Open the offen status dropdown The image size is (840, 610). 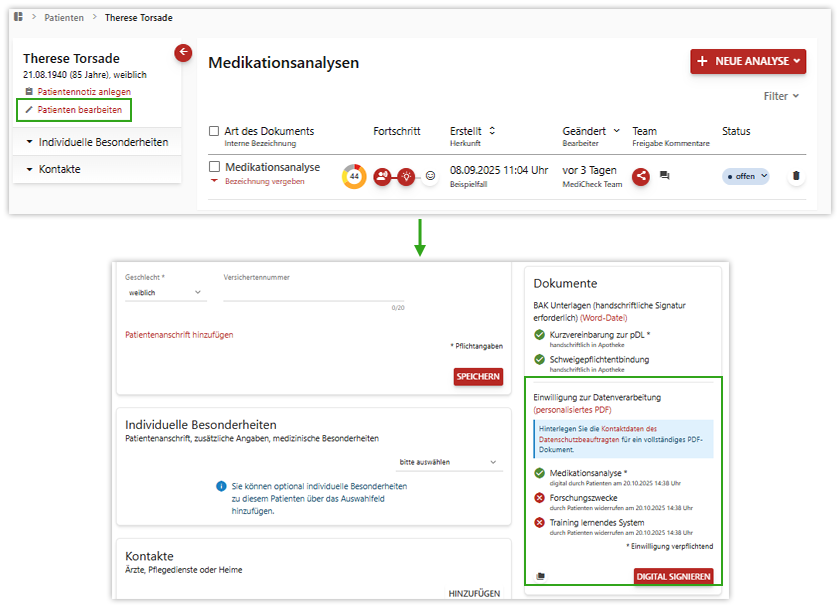(x=746, y=176)
